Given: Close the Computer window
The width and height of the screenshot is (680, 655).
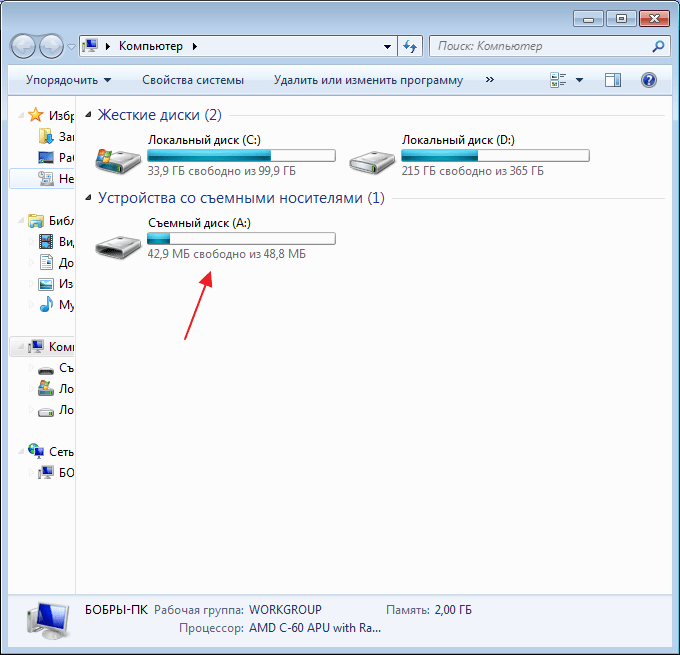Looking at the screenshot, I should pos(654,19).
